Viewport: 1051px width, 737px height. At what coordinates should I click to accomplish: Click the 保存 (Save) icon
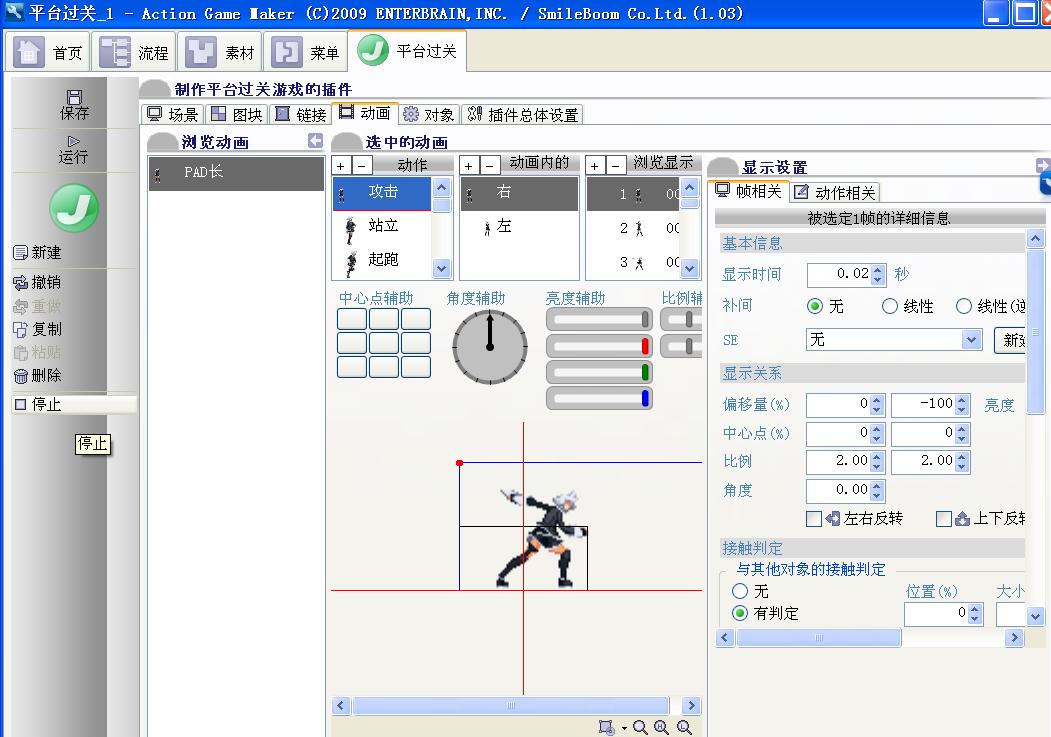pos(74,105)
